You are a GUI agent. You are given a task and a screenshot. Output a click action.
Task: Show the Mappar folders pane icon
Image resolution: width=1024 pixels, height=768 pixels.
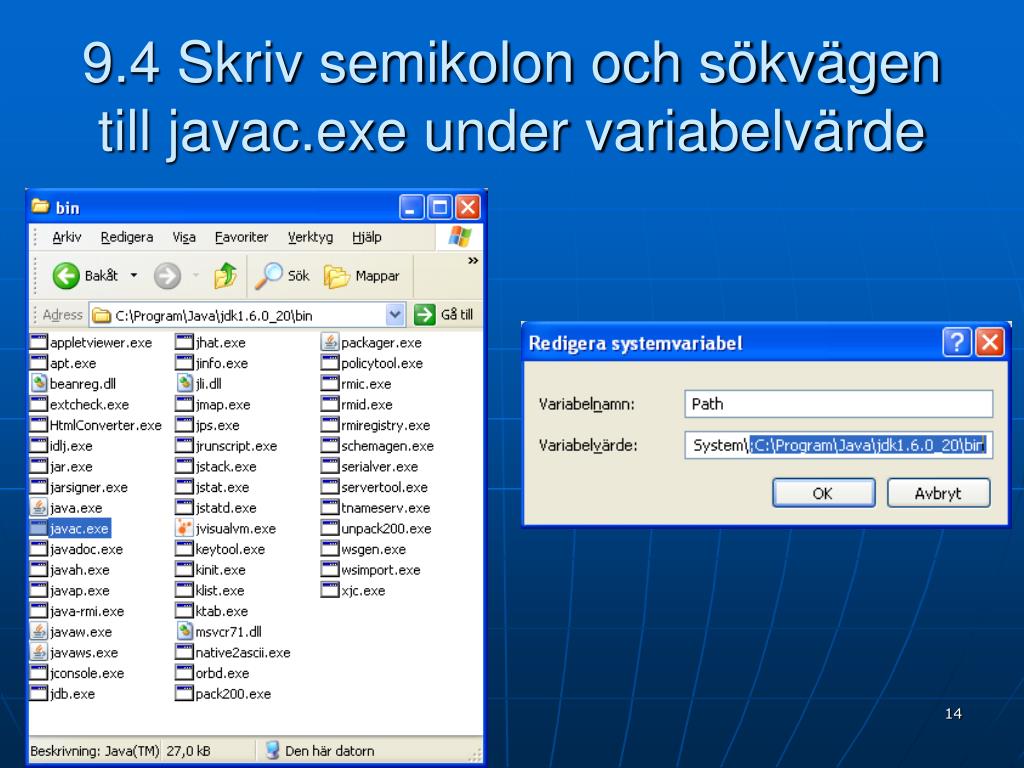click(336, 276)
